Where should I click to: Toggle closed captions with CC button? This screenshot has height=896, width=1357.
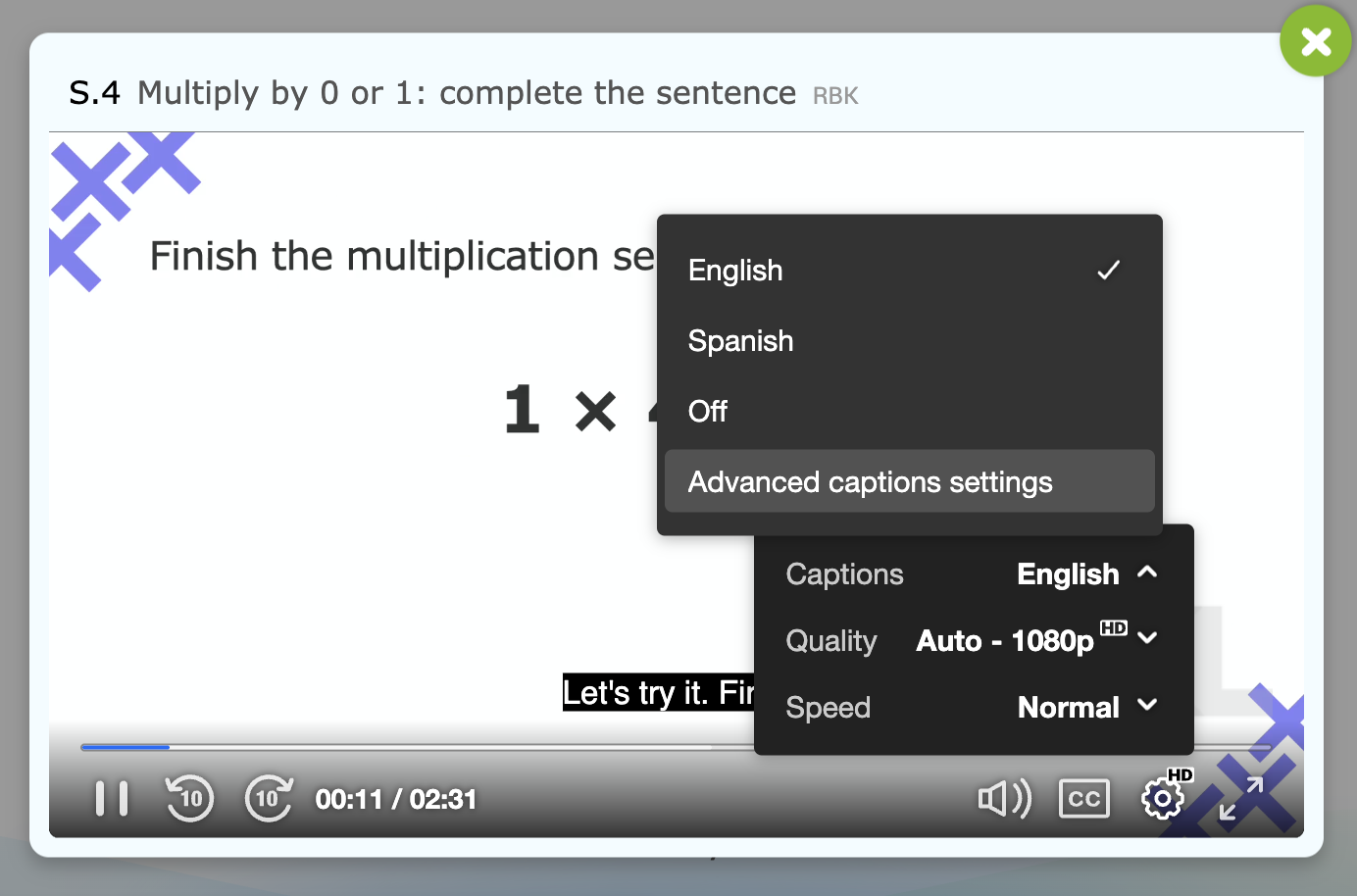(1083, 799)
